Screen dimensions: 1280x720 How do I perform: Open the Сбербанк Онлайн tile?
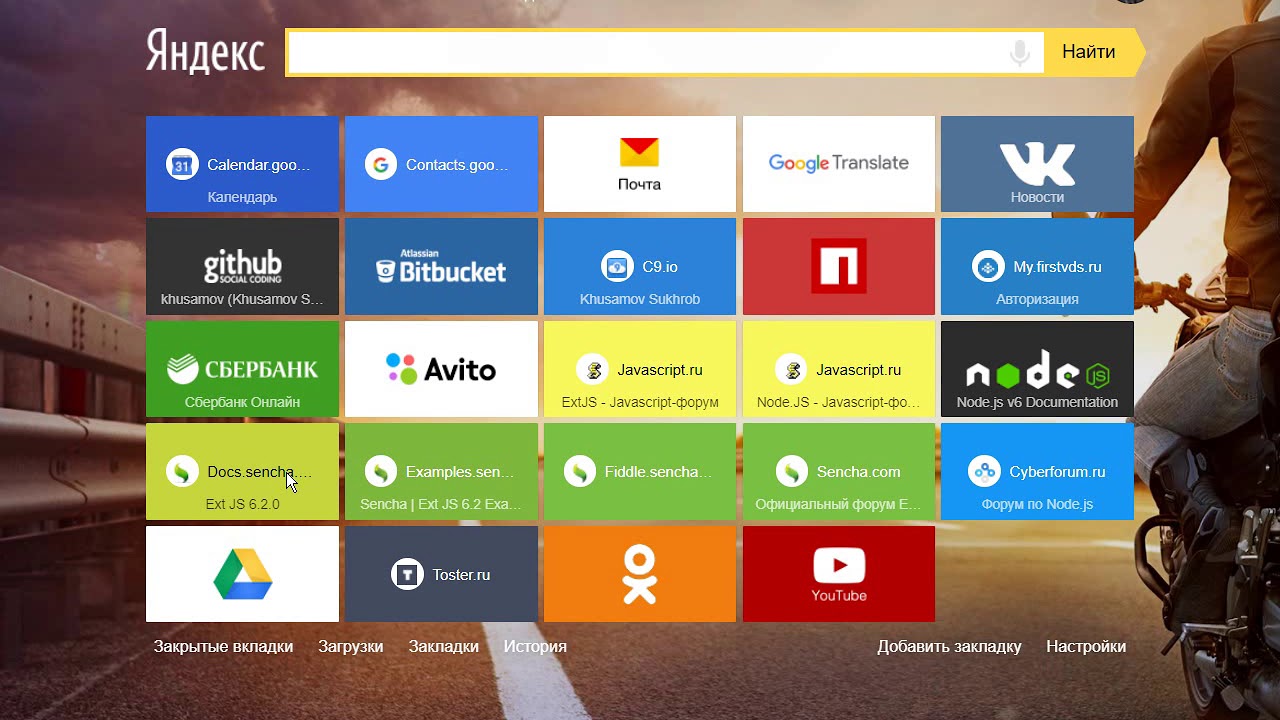click(x=242, y=369)
